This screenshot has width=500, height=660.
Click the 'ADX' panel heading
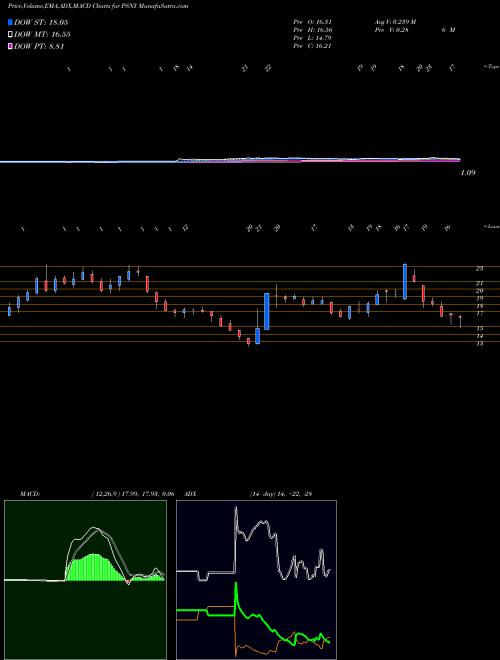coord(190,494)
